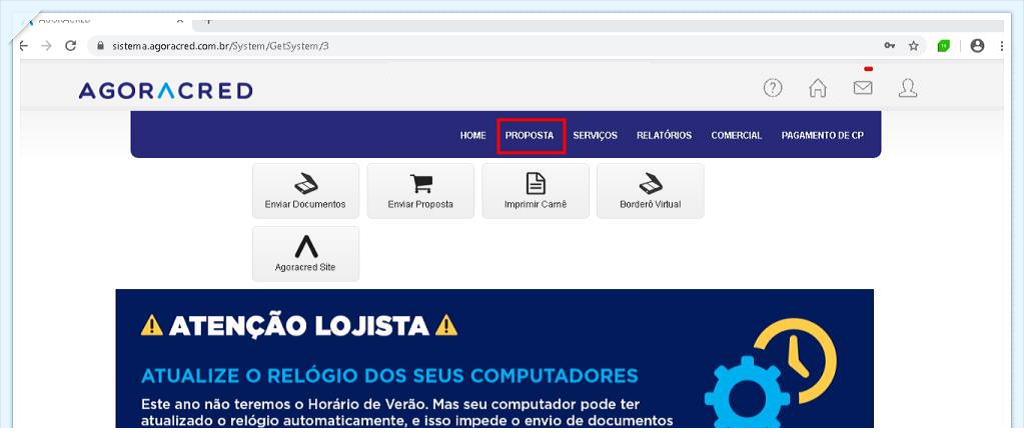The width and height of the screenshot is (1024, 433).
Task: Open the PROPOSTA menu
Action: pyautogui.click(x=530, y=135)
